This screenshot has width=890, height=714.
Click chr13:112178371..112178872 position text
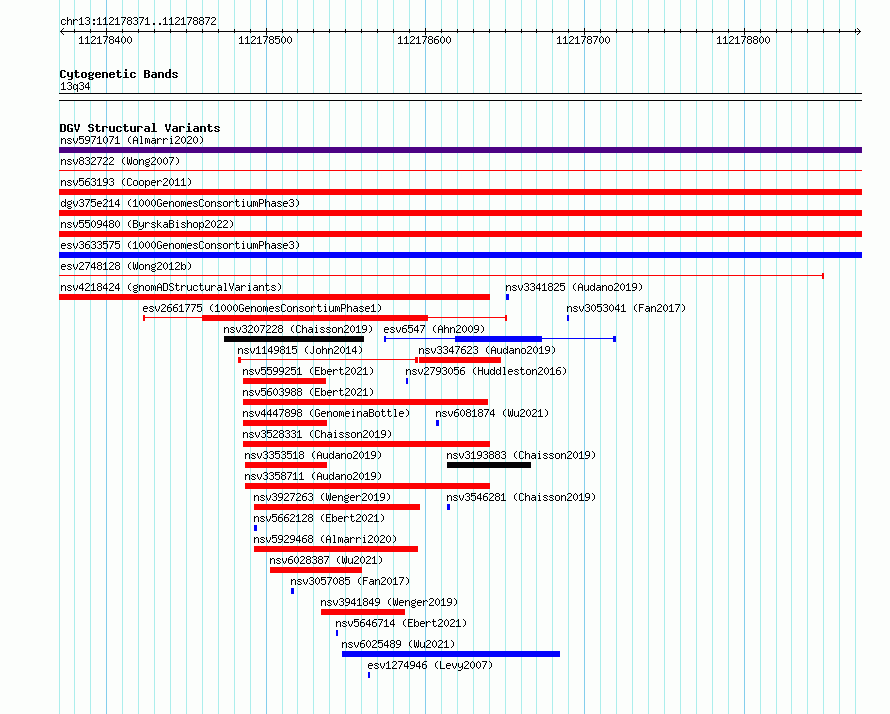tap(138, 21)
